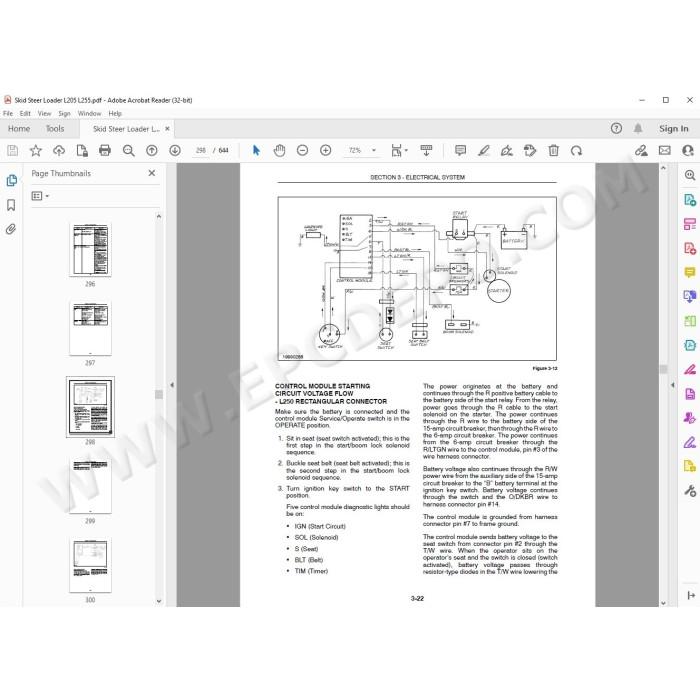Screen dimensions: 700x700
Task: Select page 297 thumbnail
Action: tap(90, 329)
